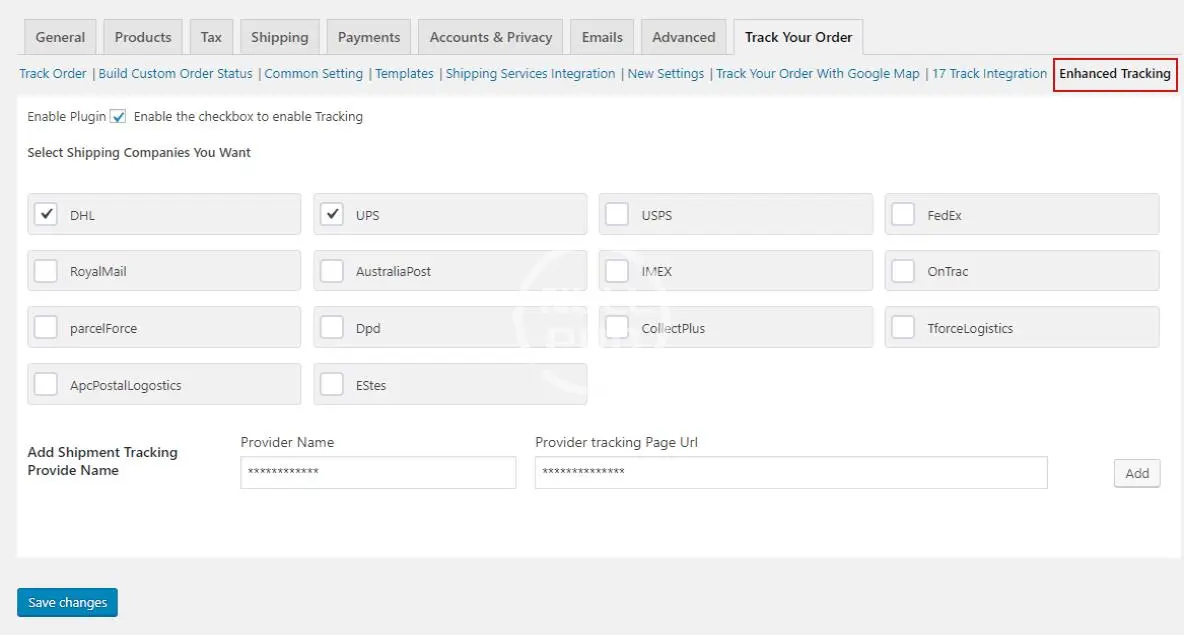Open the General settings tab

pyautogui.click(x=60, y=37)
